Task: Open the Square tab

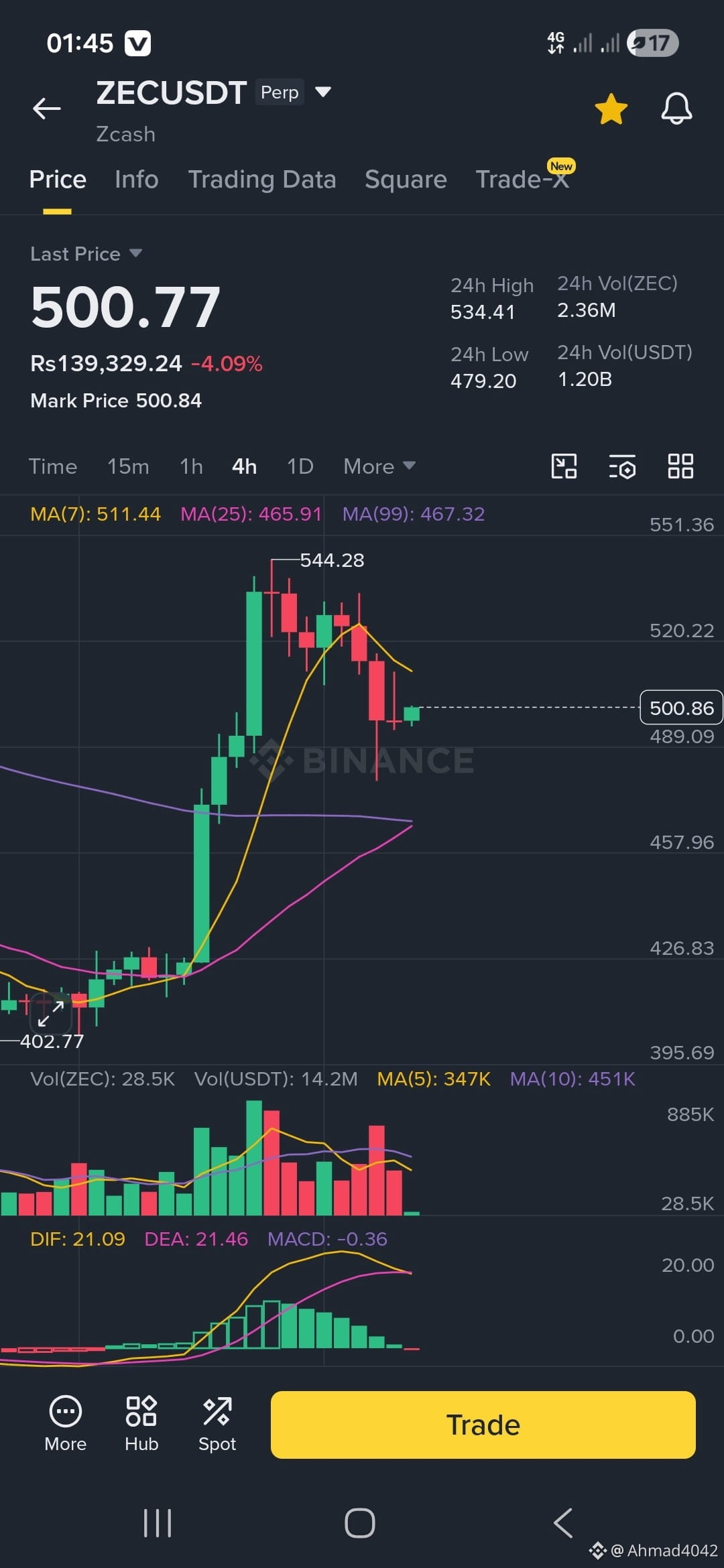Action: pos(406,180)
